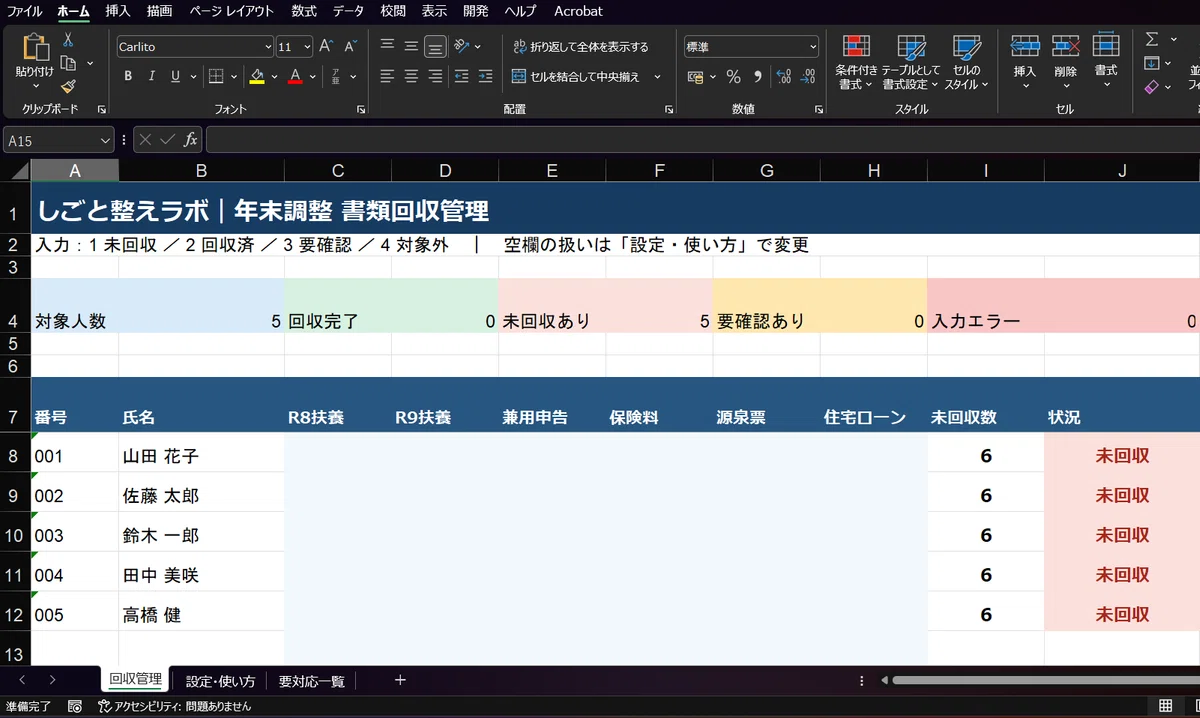
Task: Open the font size 11 dropdown
Action: (307, 47)
